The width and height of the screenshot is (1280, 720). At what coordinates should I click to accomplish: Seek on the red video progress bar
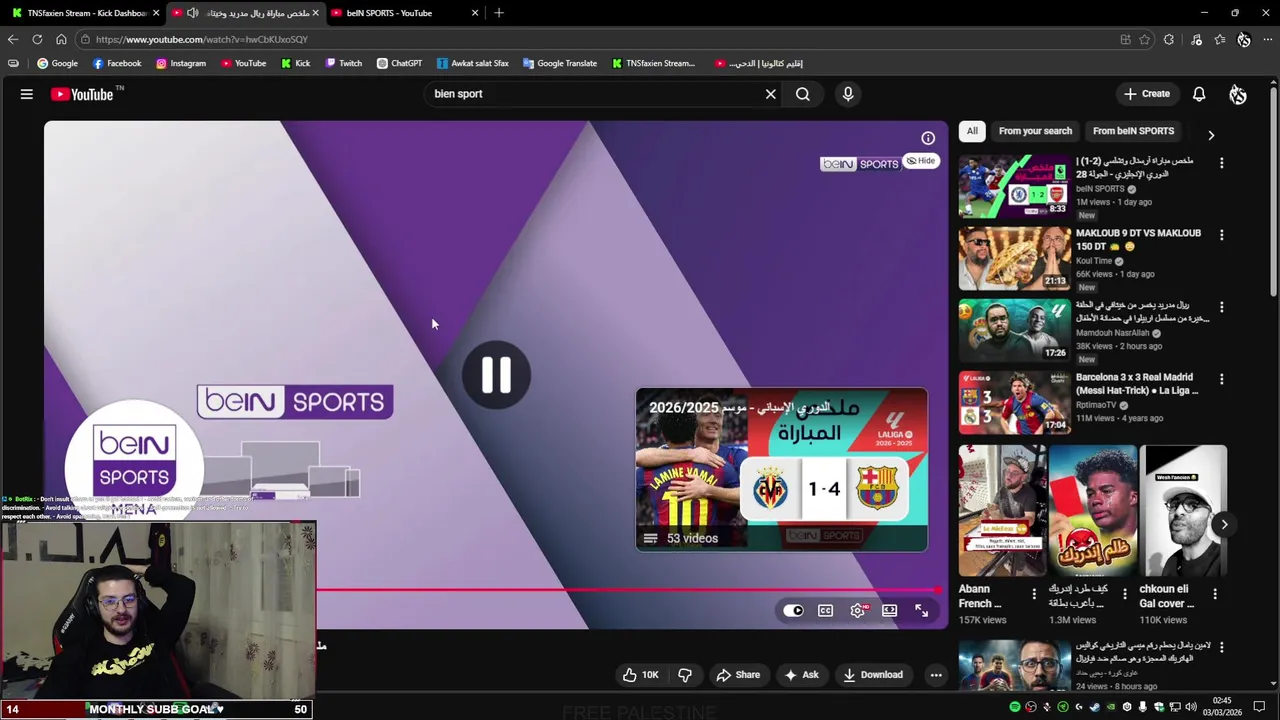[x=629, y=590]
